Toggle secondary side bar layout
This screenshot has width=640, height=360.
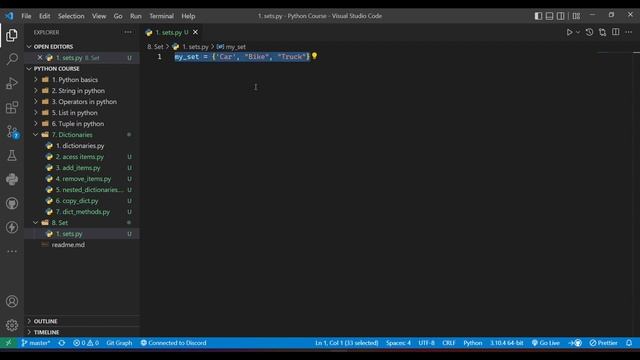[x=560, y=16]
